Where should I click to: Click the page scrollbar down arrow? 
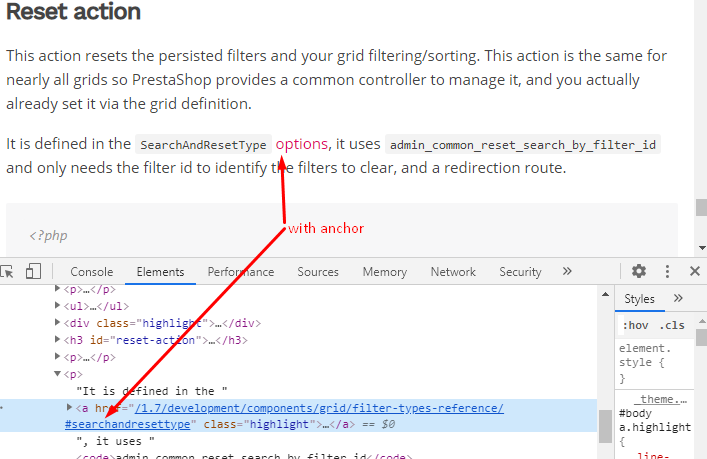coord(702,248)
